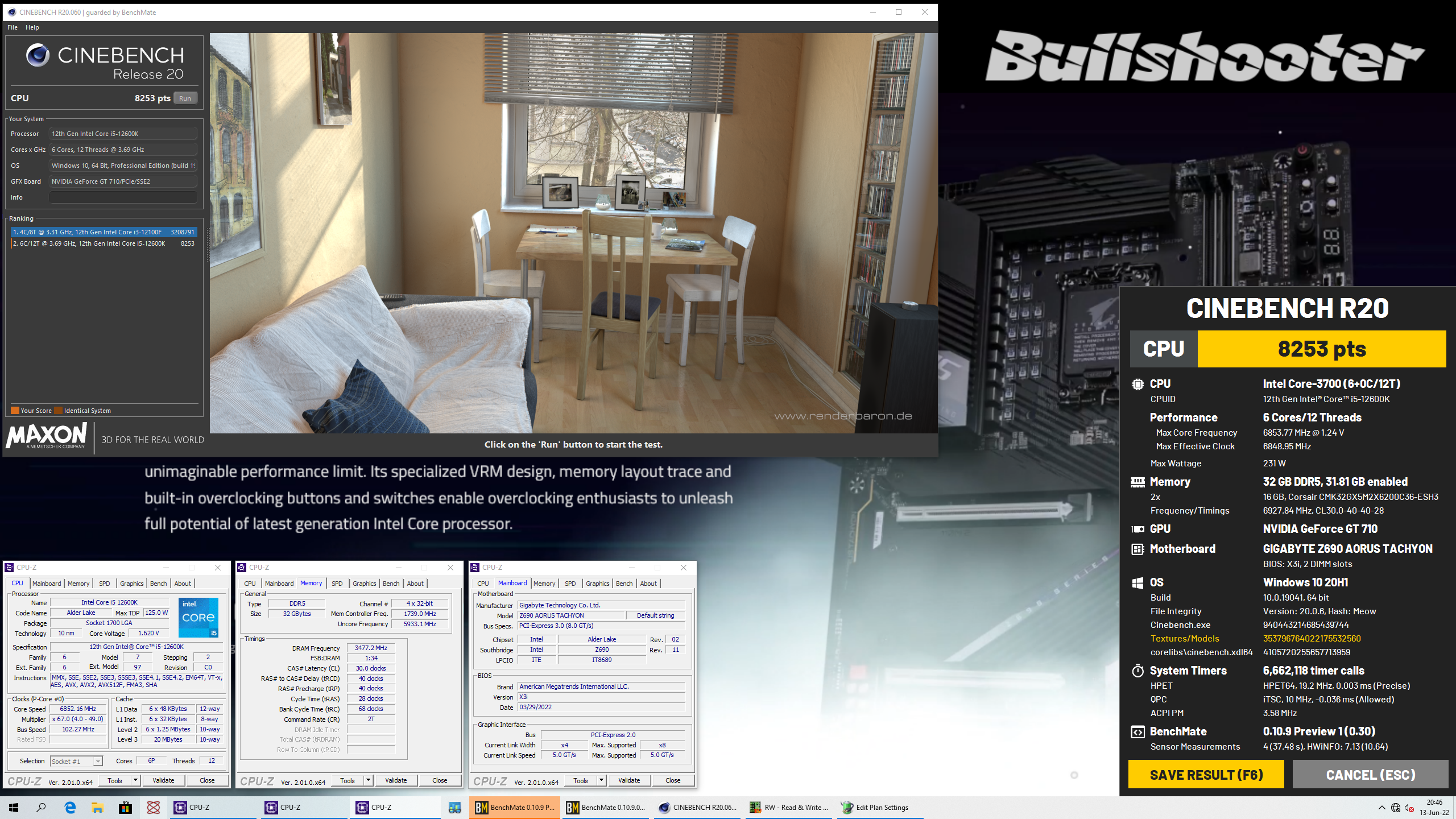Viewport: 1456px width, 819px height.
Task: Click the Motherboard icon in BenchMate panel
Action: click(x=1137, y=549)
